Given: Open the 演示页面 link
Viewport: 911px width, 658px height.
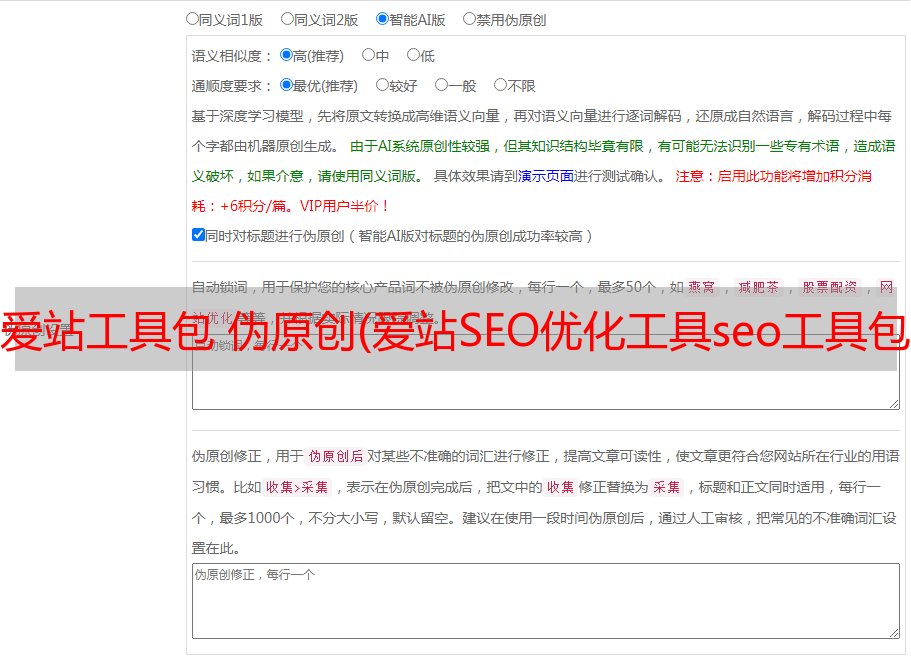Looking at the screenshot, I should 546,176.
